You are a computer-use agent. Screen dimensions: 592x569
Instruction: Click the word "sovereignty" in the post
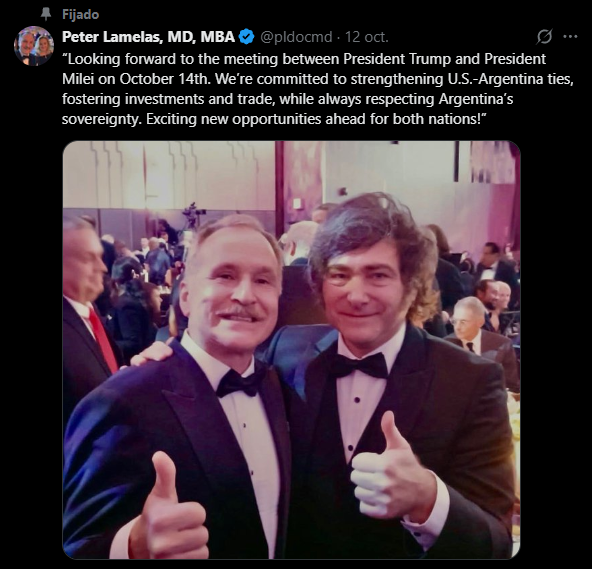coord(102,119)
